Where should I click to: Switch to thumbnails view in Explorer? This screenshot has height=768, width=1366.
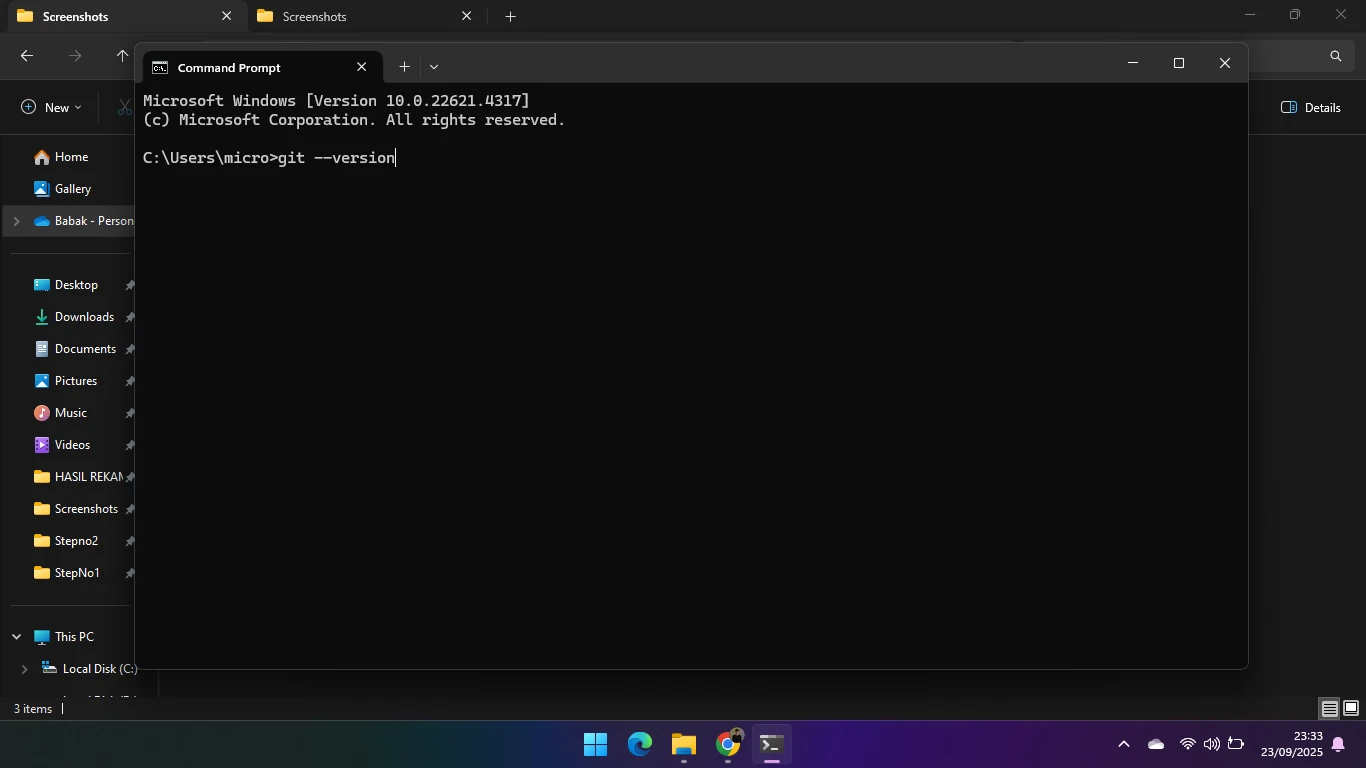click(x=1350, y=709)
